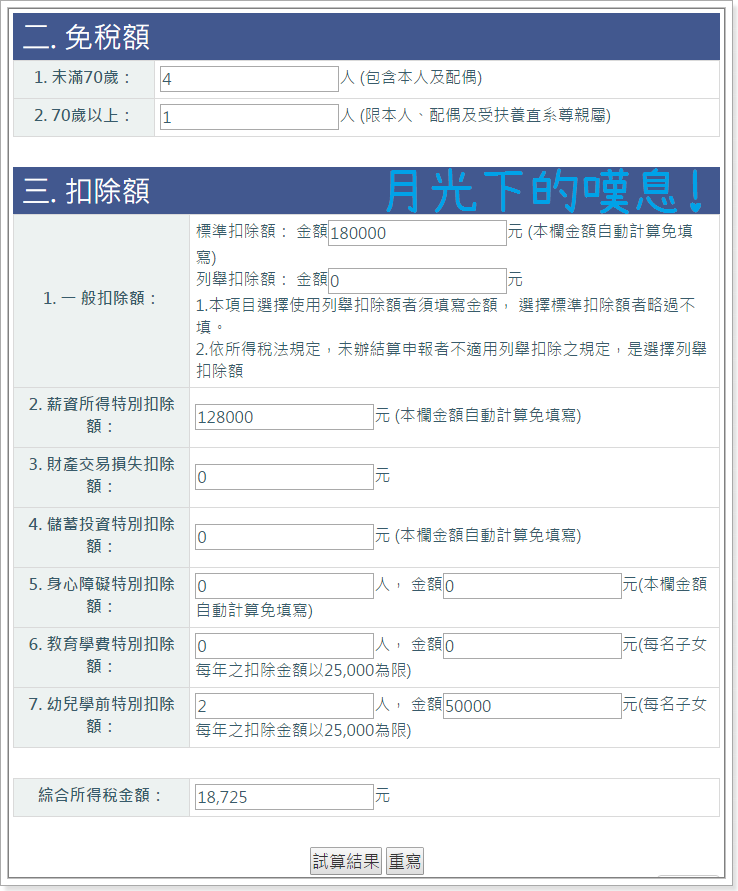738x891 pixels.
Task: Click the 列舉扣除額 amount field
Action: tap(417, 281)
